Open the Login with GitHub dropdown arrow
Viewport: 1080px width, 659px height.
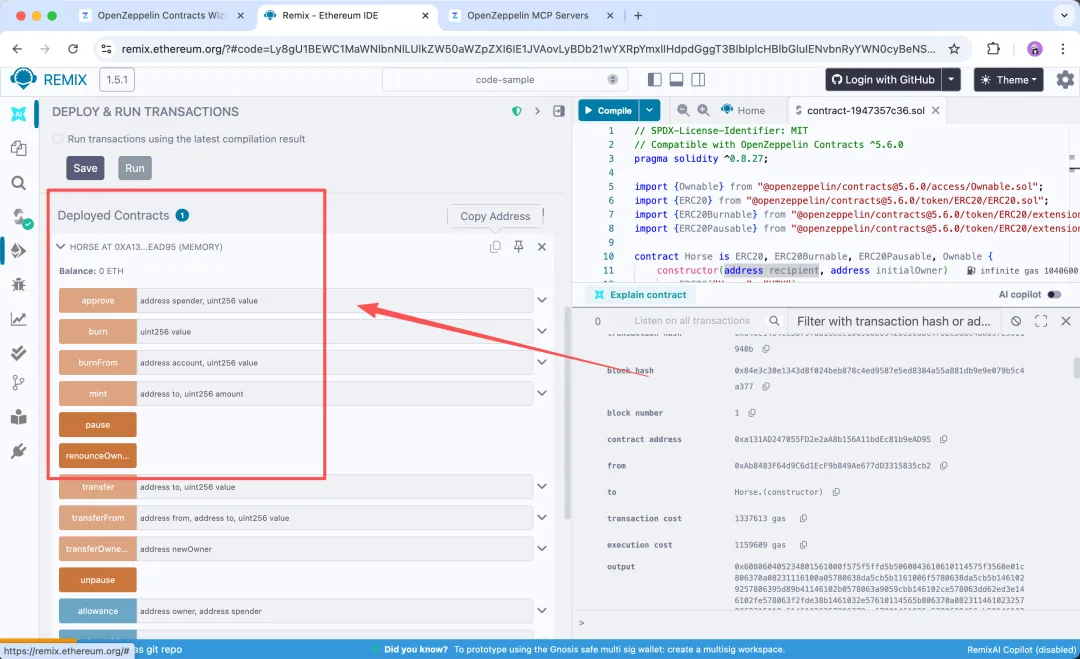pos(951,80)
